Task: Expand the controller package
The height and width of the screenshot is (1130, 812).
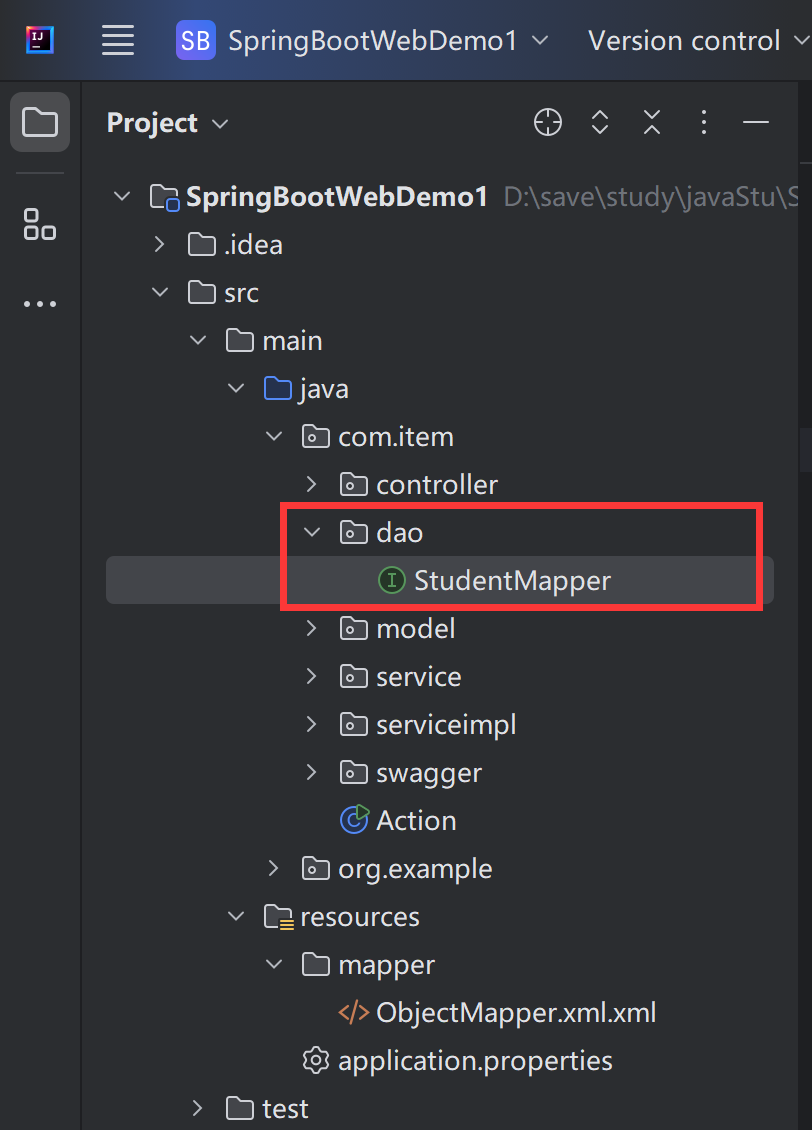Action: click(x=312, y=485)
